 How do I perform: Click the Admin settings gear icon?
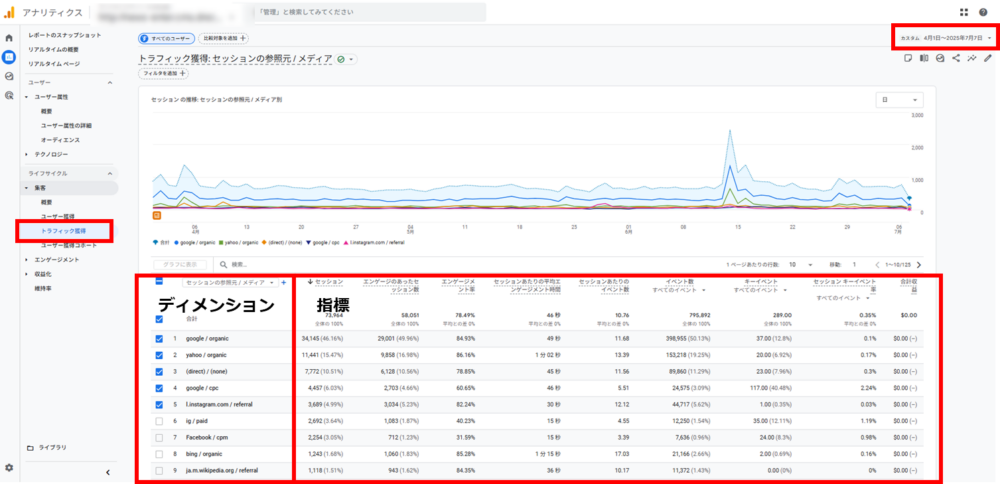click(9, 467)
